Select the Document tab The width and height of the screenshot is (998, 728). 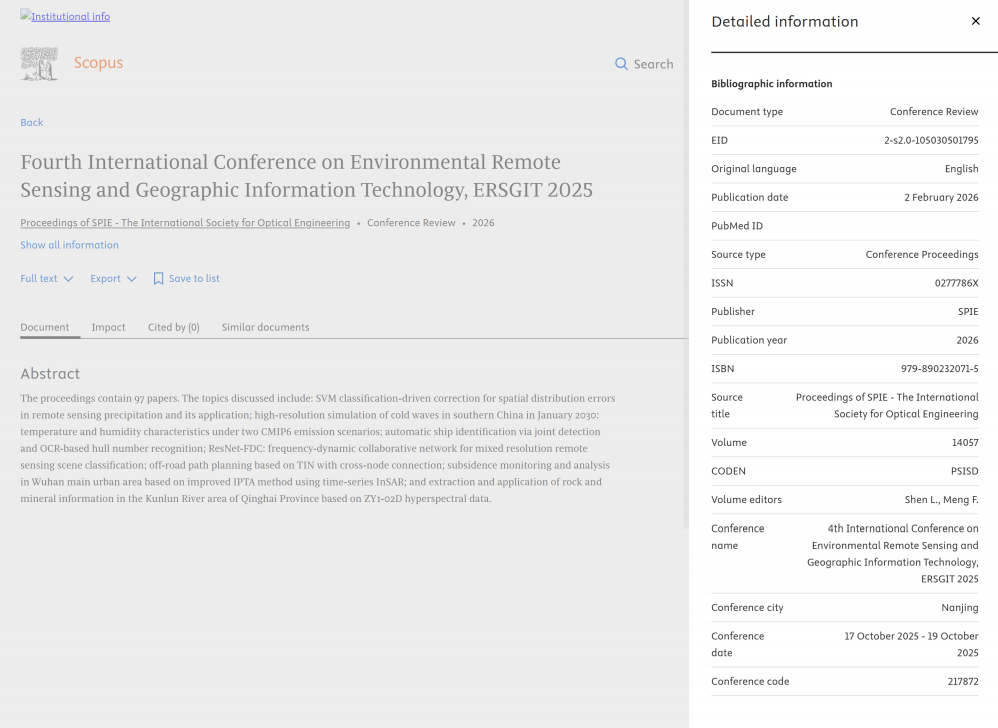45,327
